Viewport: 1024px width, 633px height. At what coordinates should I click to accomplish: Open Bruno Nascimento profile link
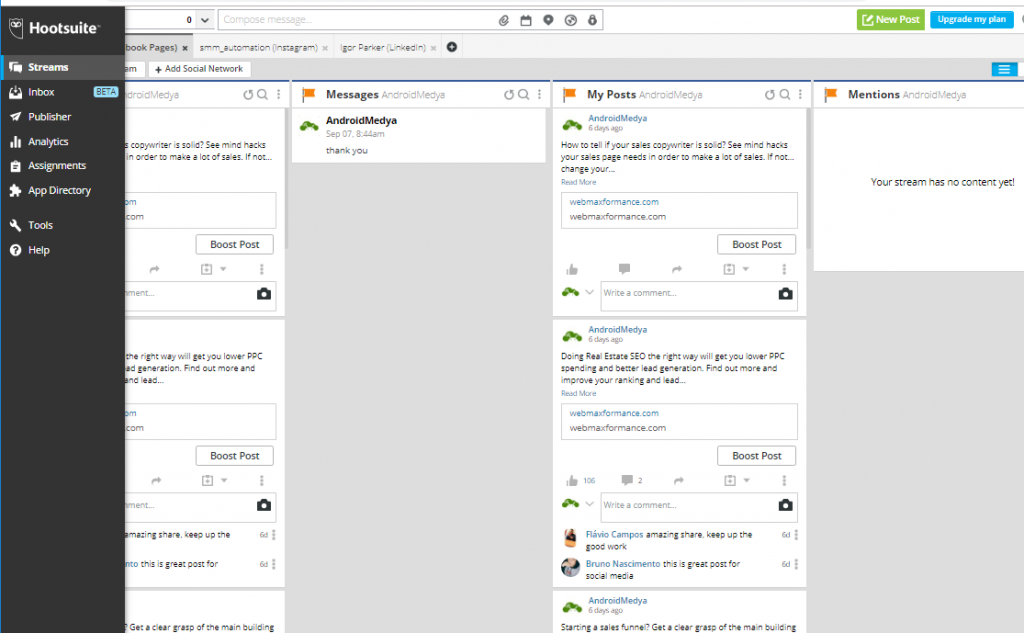click(x=623, y=564)
